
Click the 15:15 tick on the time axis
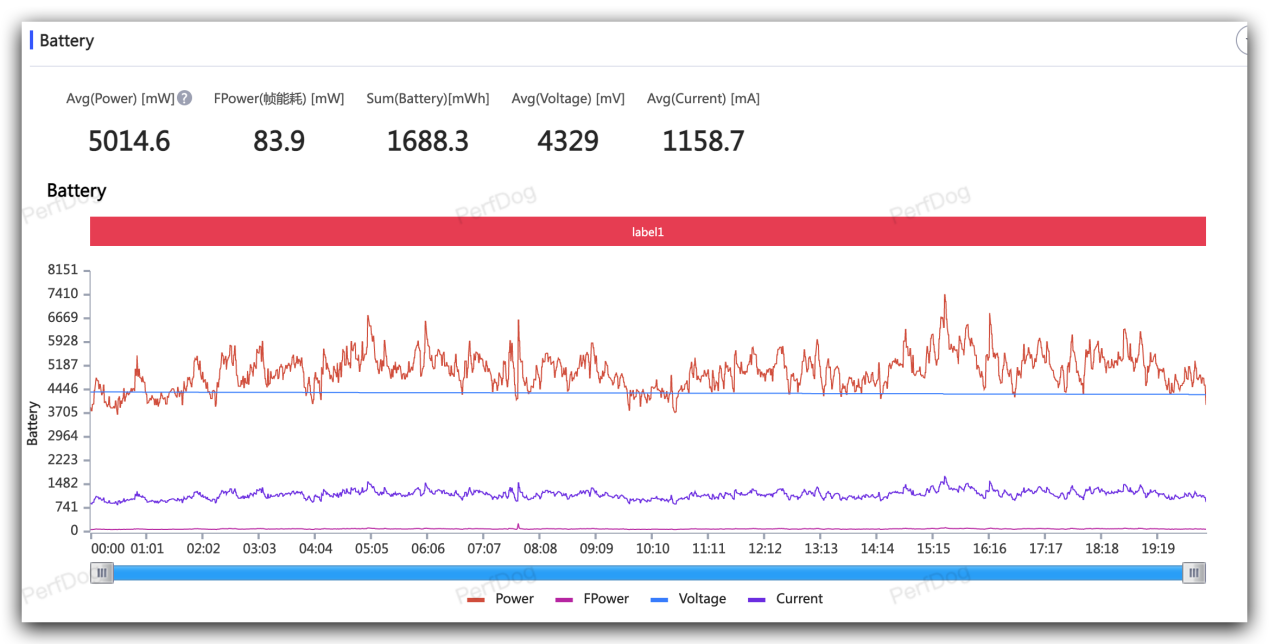coord(933,548)
